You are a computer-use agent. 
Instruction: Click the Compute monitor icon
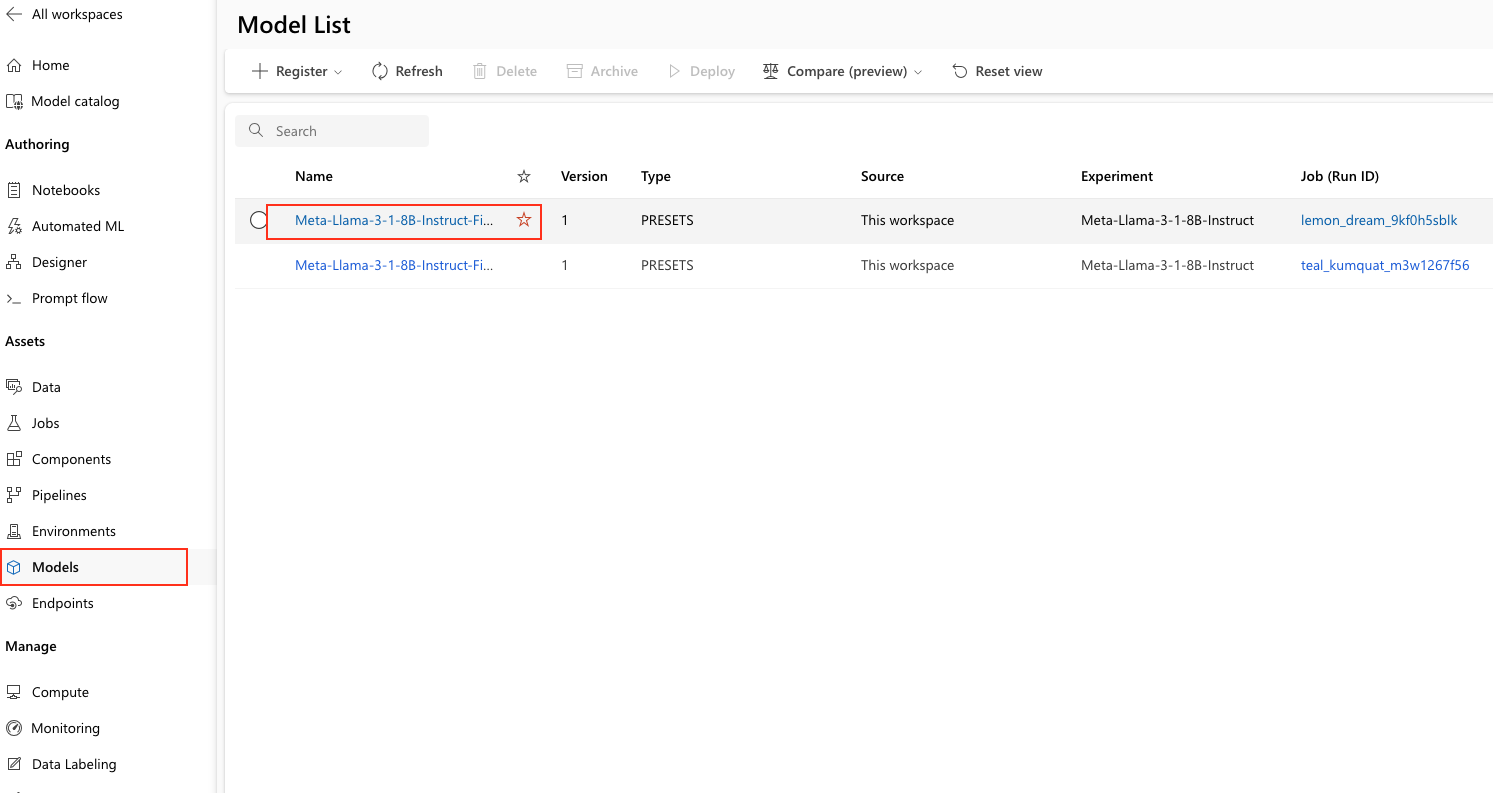[x=14, y=692]
